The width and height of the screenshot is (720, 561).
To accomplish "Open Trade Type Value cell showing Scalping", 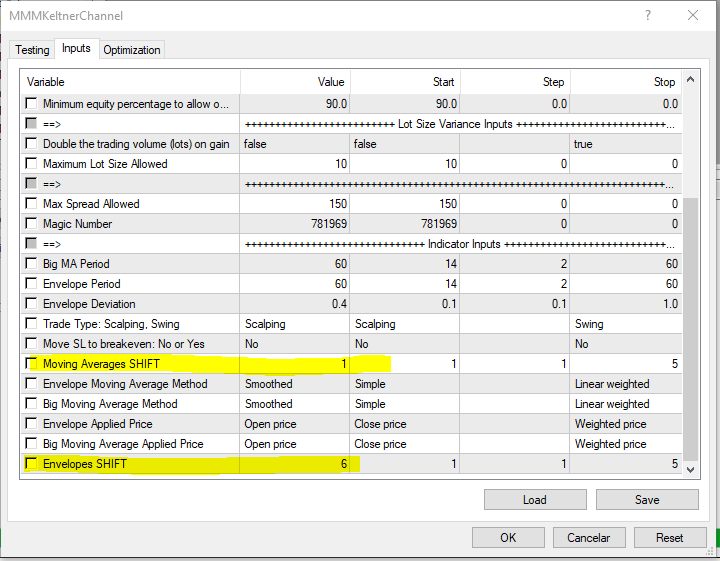I will (294, 324).
